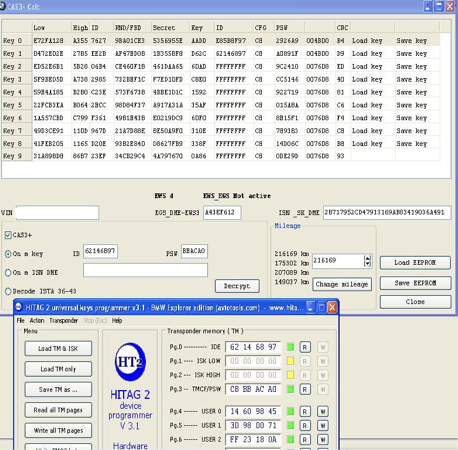Click Pg.3 TMCF/PSW value CB BB AC A0

[x=253, y=389]
